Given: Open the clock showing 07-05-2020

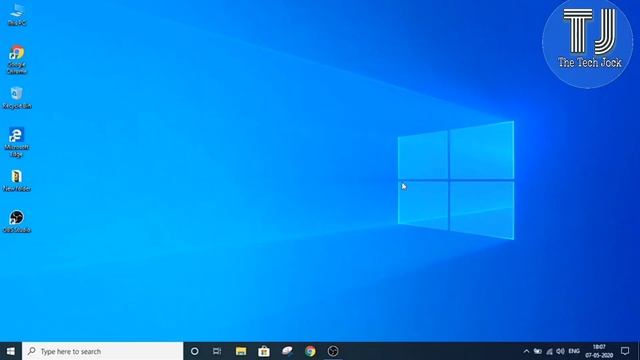Looking at the screenshot, I should 599,351.
